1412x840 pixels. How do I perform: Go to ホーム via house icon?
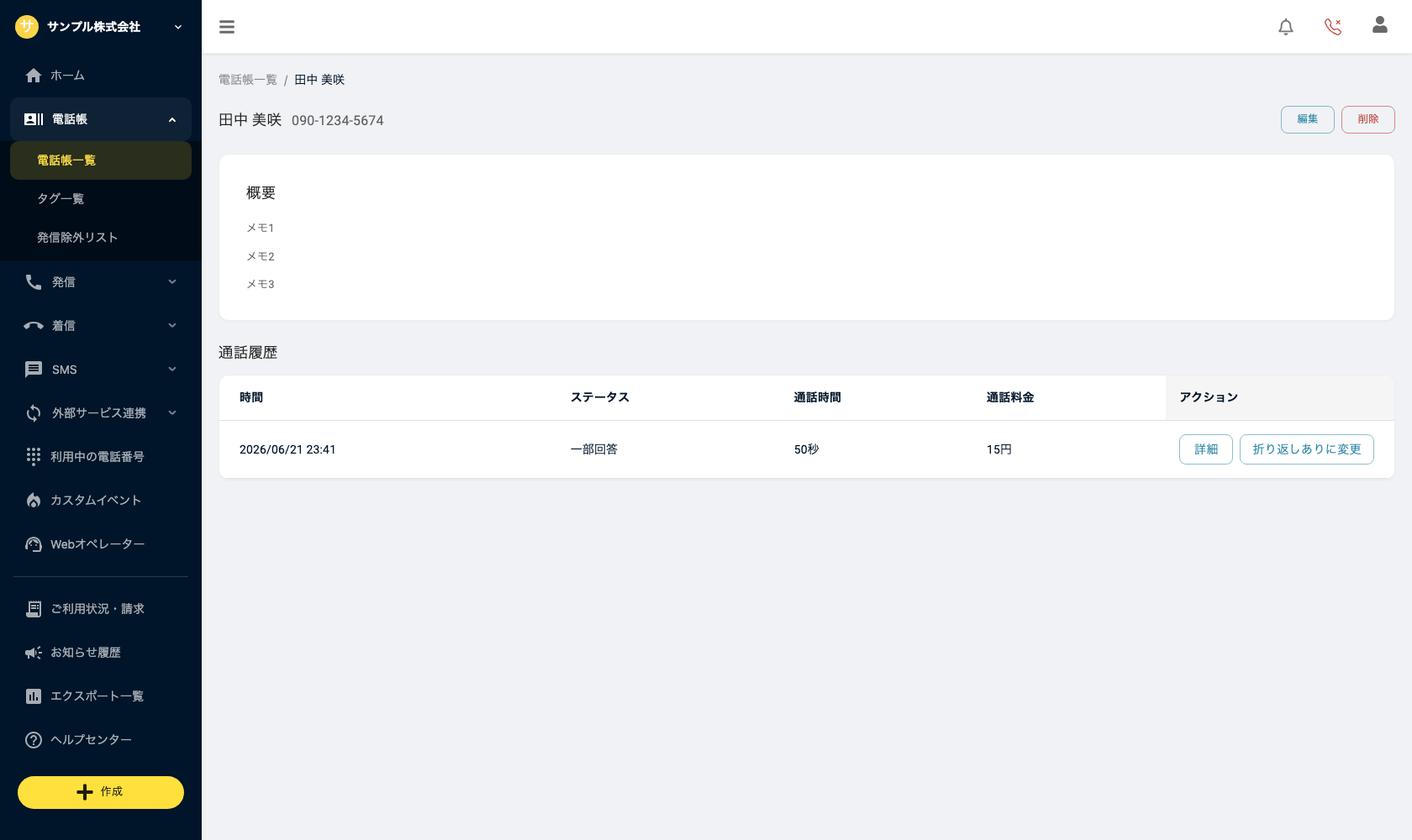34,76
